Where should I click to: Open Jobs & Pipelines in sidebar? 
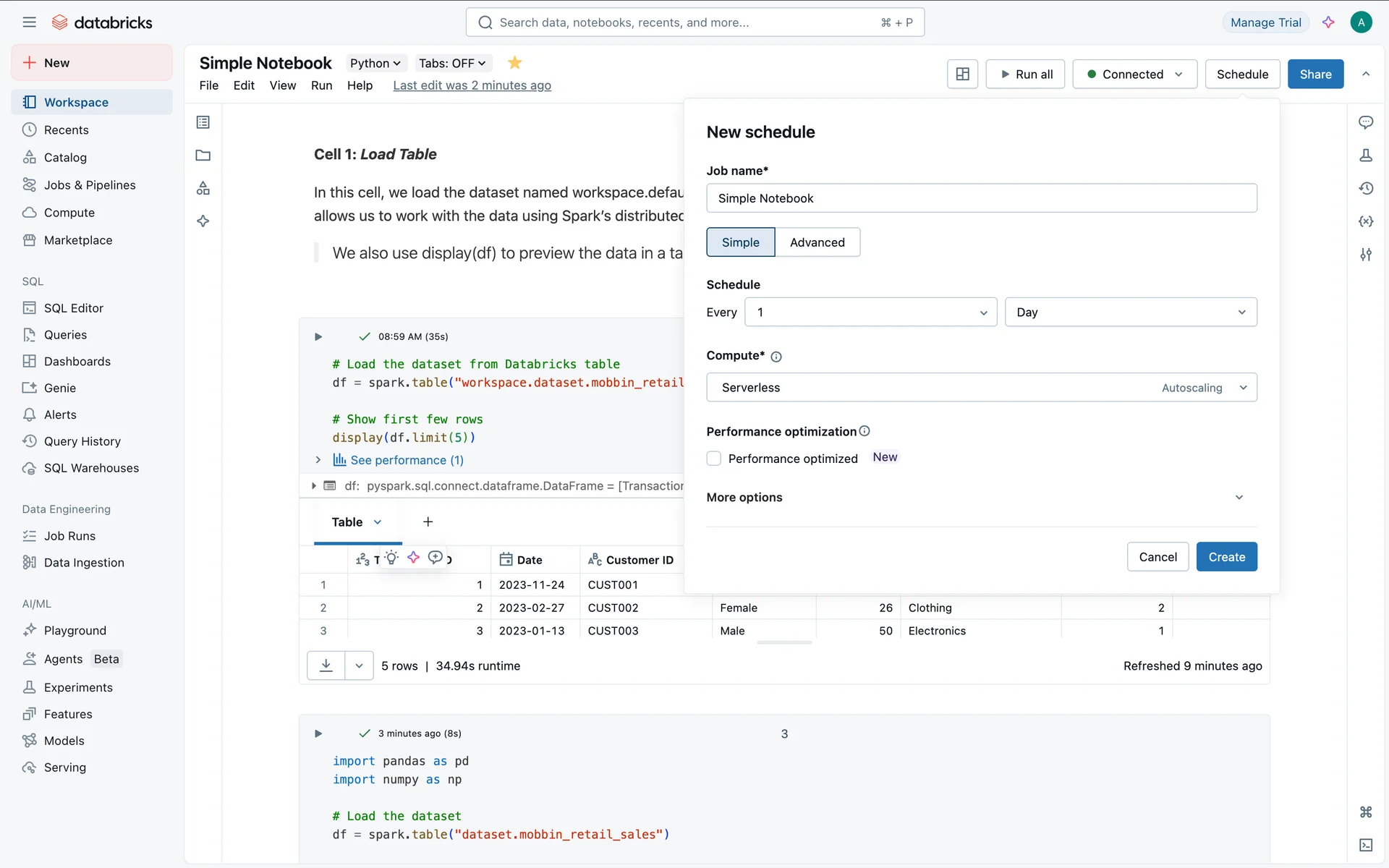(x=90, y=185)
